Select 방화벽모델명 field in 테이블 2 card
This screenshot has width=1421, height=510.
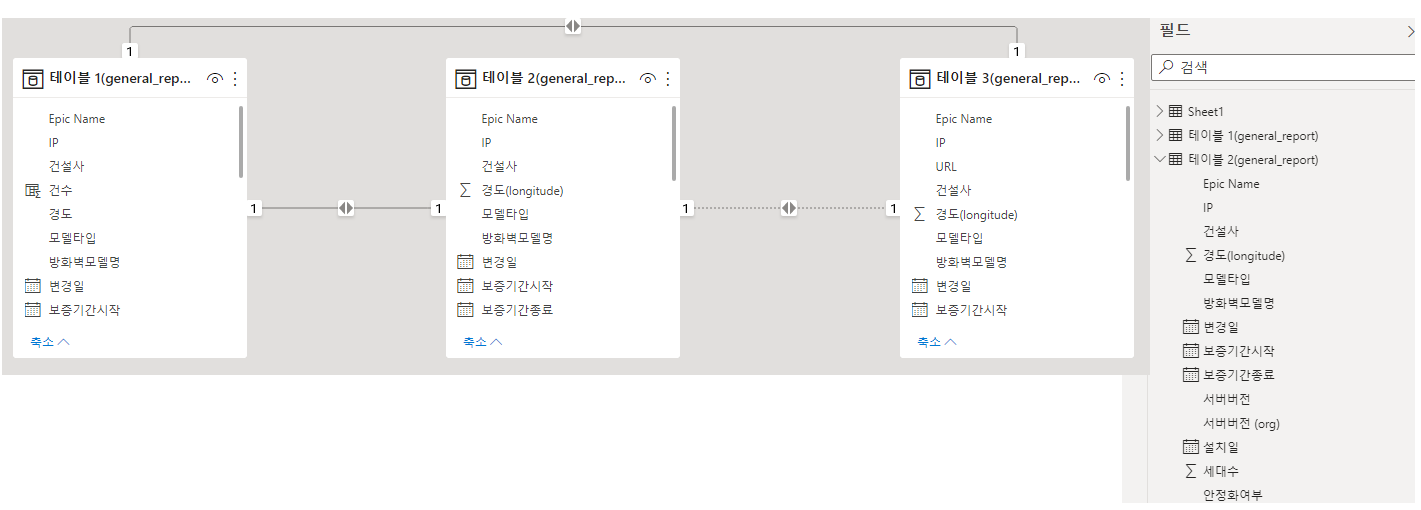click(x=517, y=238)
